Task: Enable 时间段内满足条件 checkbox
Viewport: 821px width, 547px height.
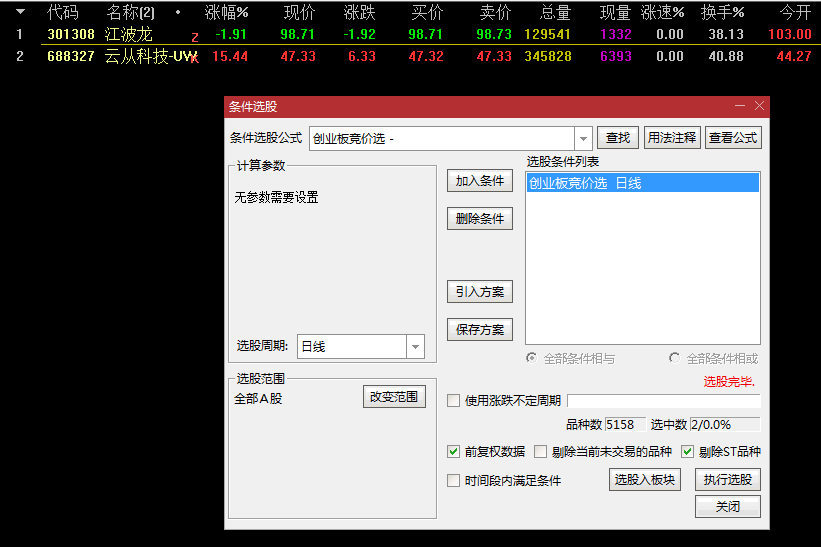Action: 453,481
